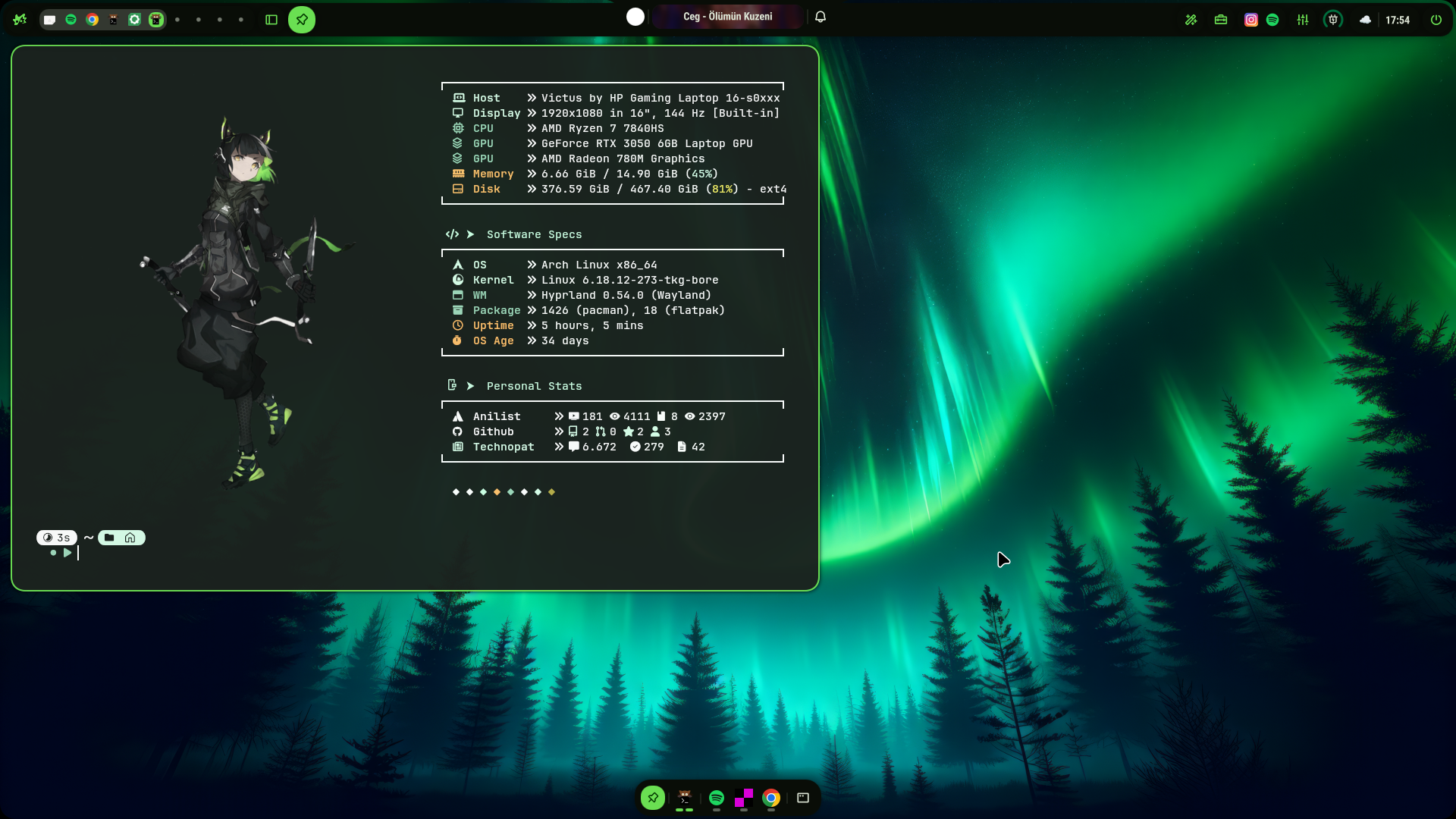1456x819 pixels.
Task: Click the Ceg - Ölümün Kuzeni media title
Action: 727,17
